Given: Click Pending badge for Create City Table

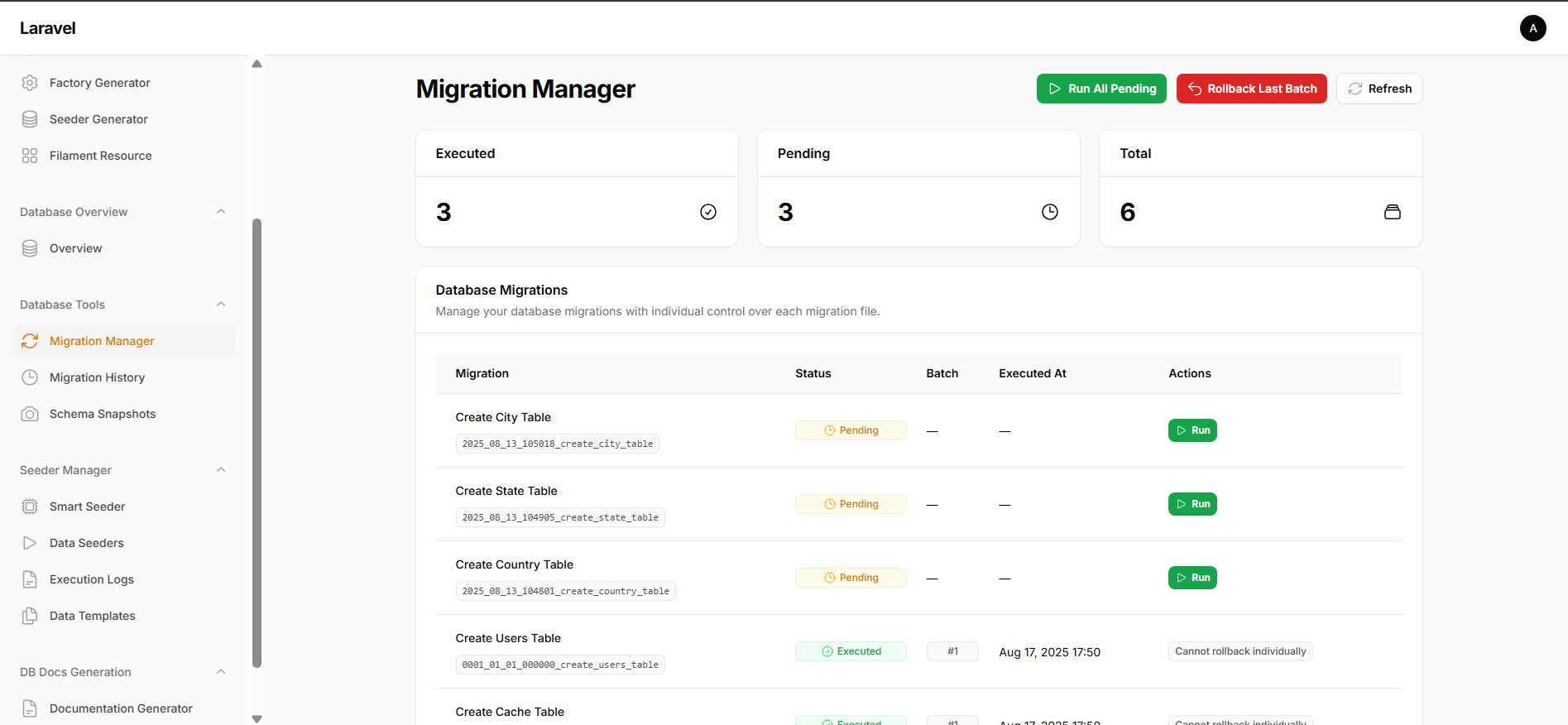Looking at the screenshot, I should pos(851,430).
